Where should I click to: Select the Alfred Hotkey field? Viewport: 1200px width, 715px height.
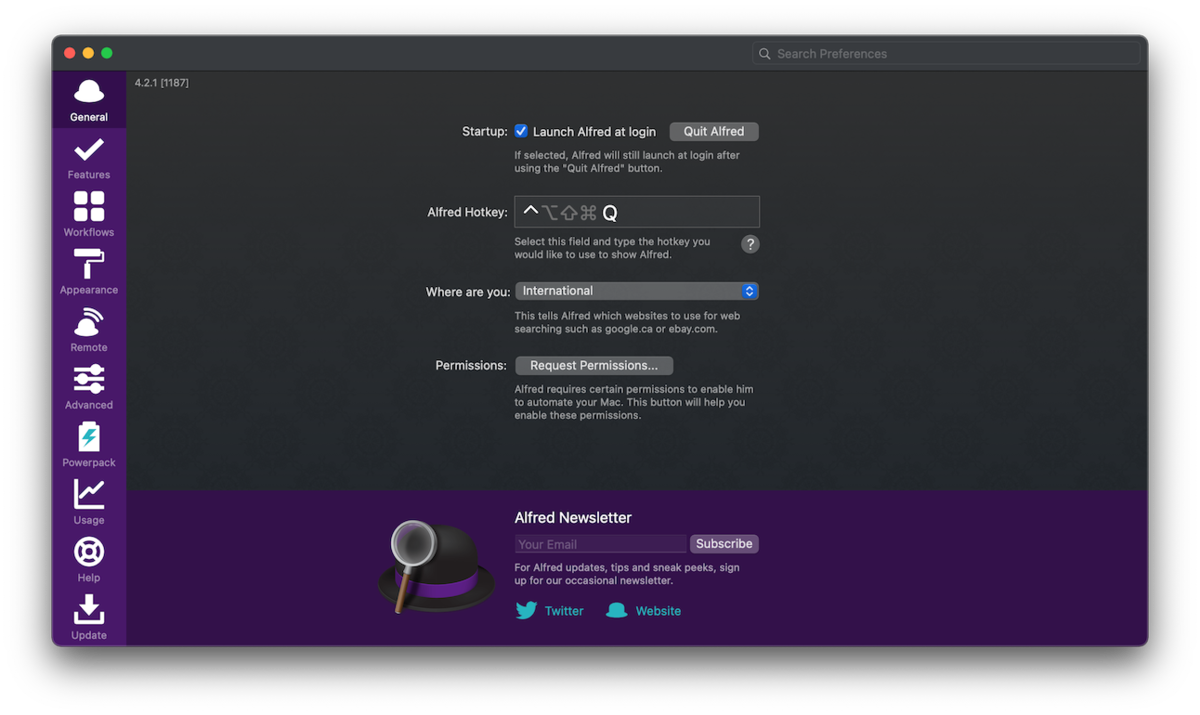pyautogui.click(x=637, y=212)
